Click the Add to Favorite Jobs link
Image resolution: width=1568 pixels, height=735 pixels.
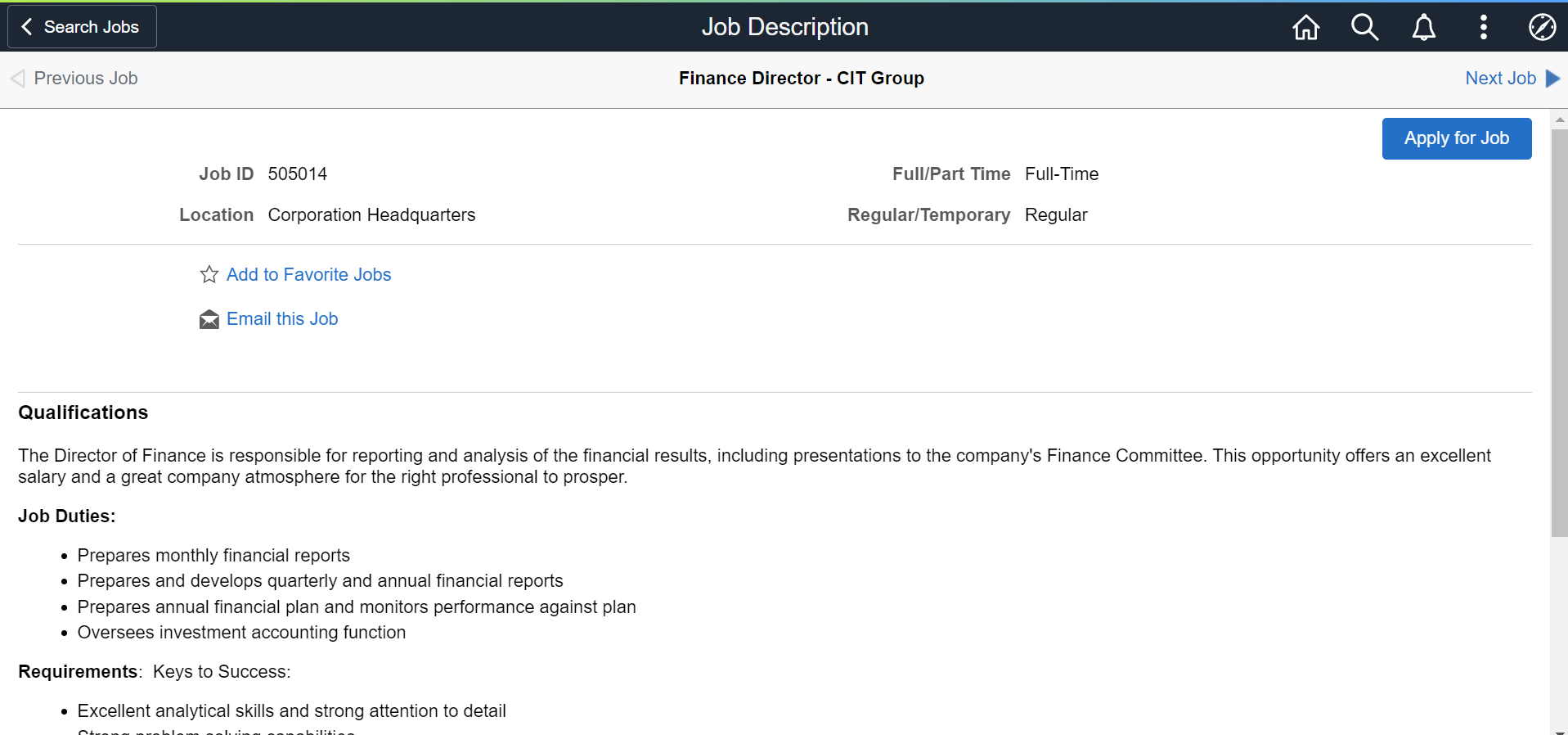pos(308,275)
